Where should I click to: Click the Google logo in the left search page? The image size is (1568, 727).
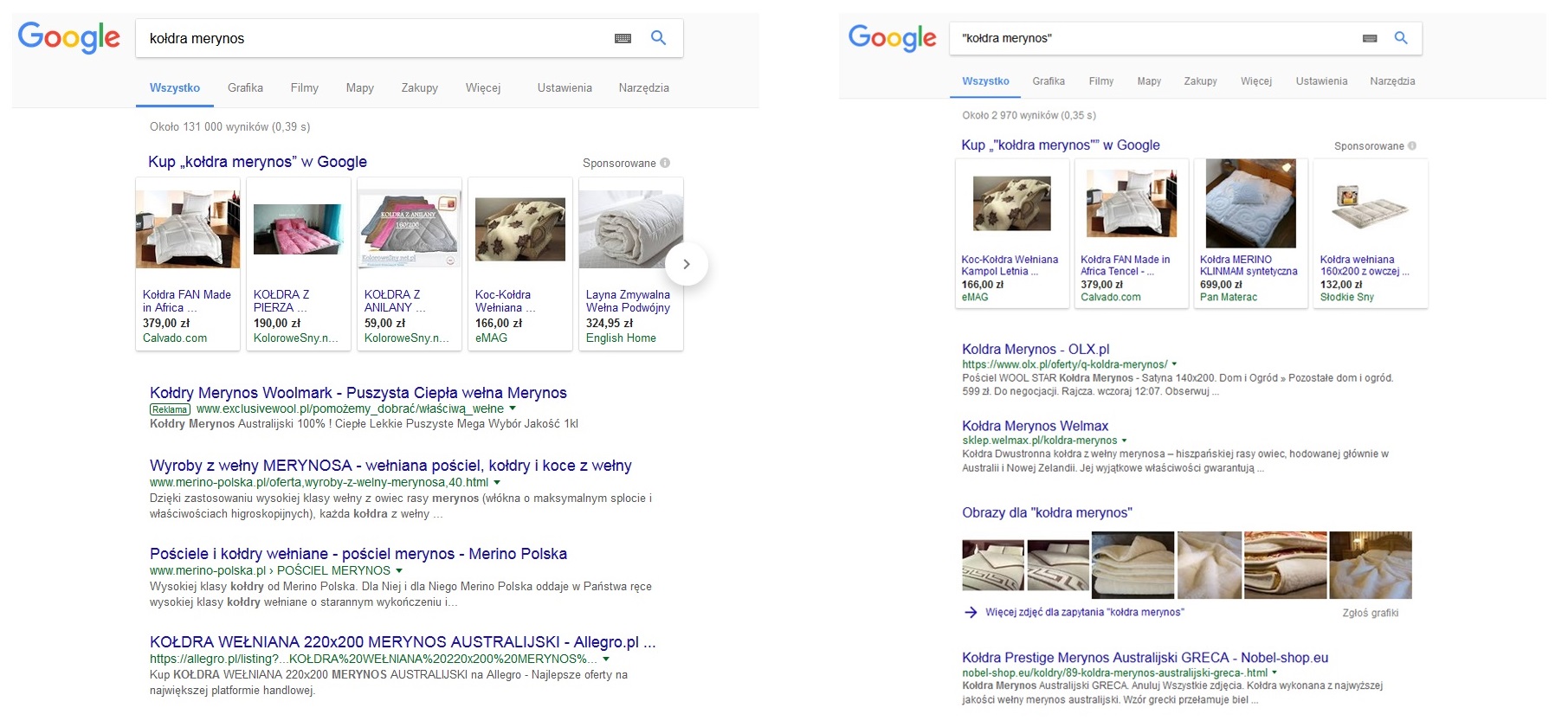69,37
